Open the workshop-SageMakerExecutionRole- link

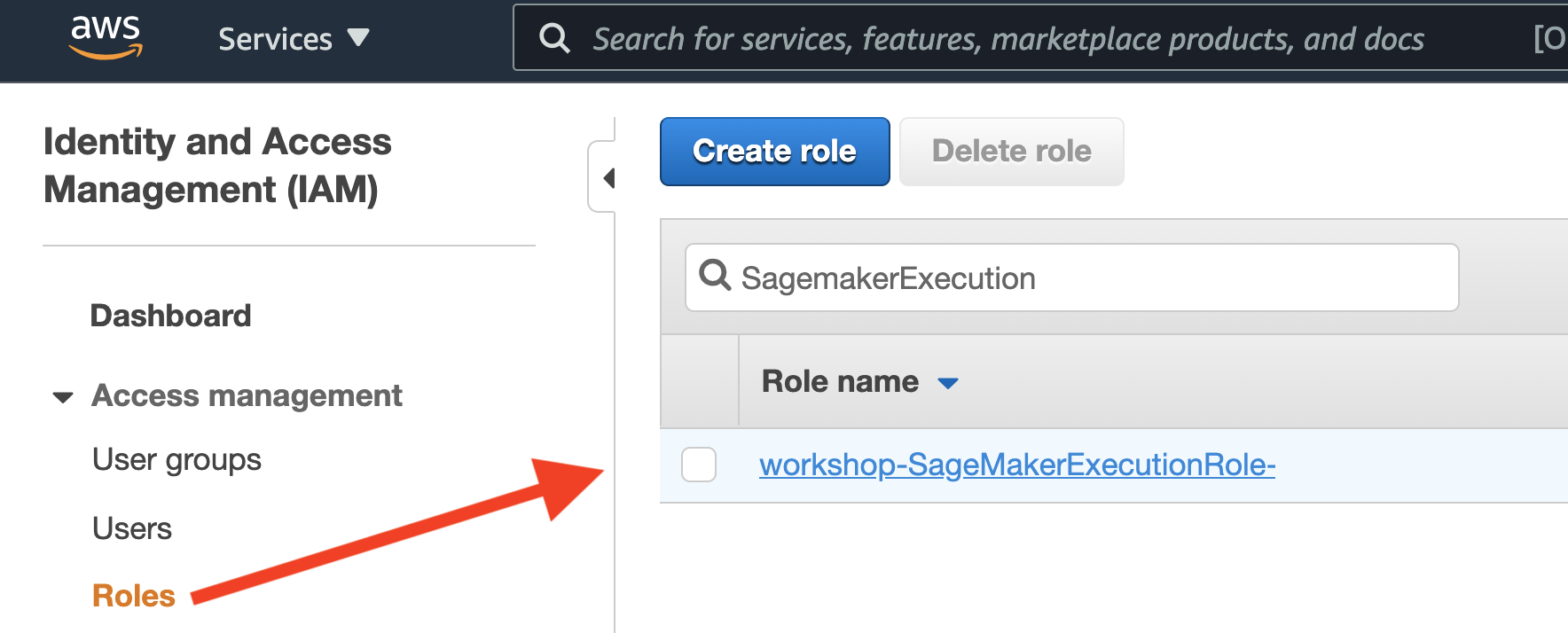coord(1017,465)
